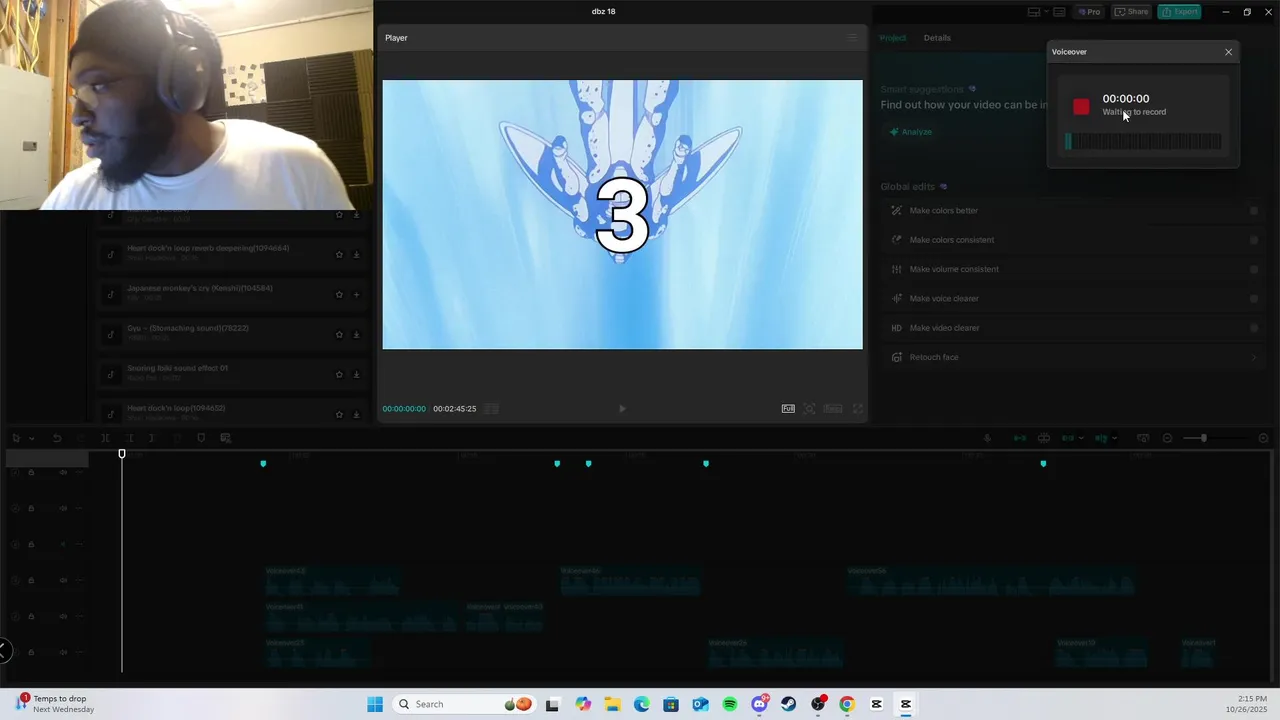
Task: Click the last teal timeline marker
Action: pyautogui.click(x=1043, y=463)
